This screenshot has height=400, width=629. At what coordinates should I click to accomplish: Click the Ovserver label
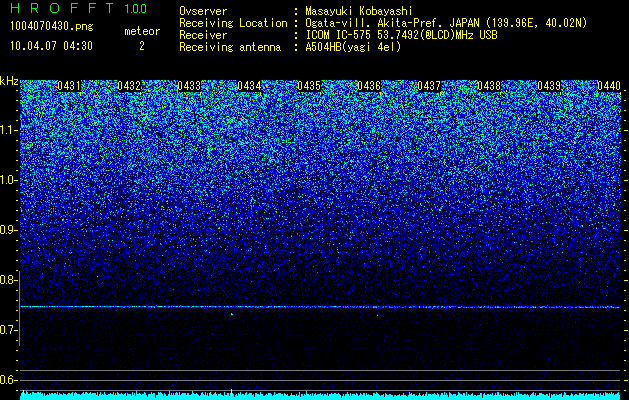[203, 11]
